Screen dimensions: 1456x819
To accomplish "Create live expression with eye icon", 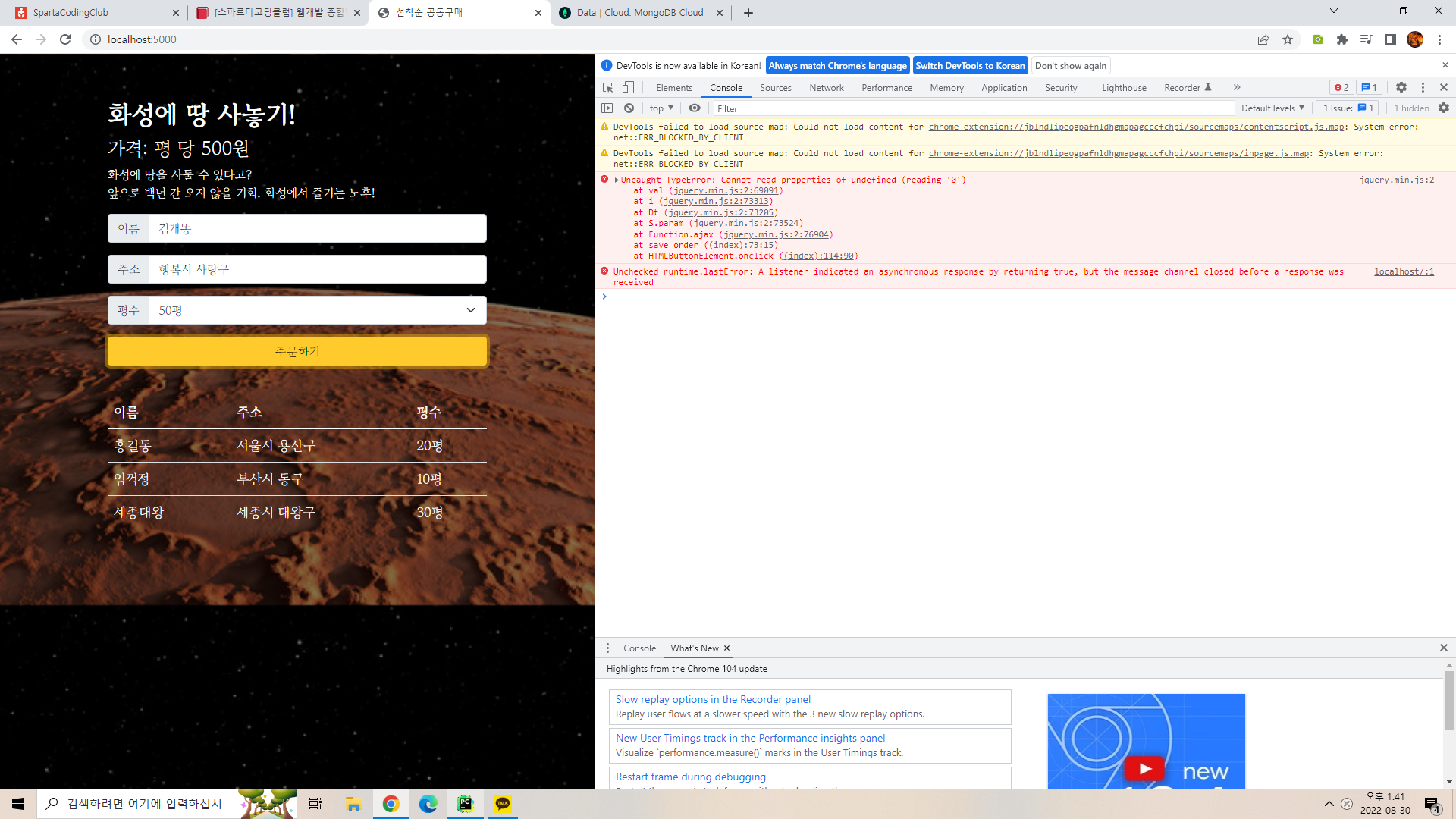I will [x=695, y=108].
